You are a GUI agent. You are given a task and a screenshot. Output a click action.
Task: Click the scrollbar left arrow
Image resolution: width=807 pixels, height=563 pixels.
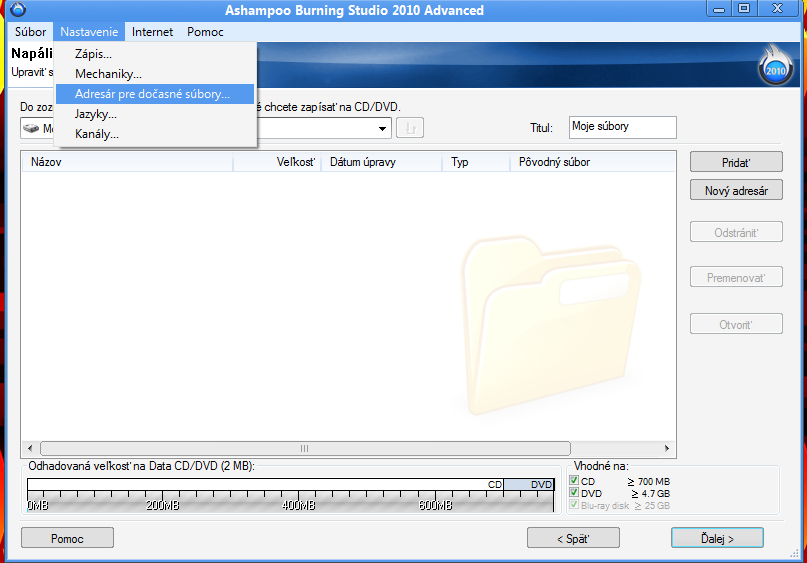pos(30,448)
